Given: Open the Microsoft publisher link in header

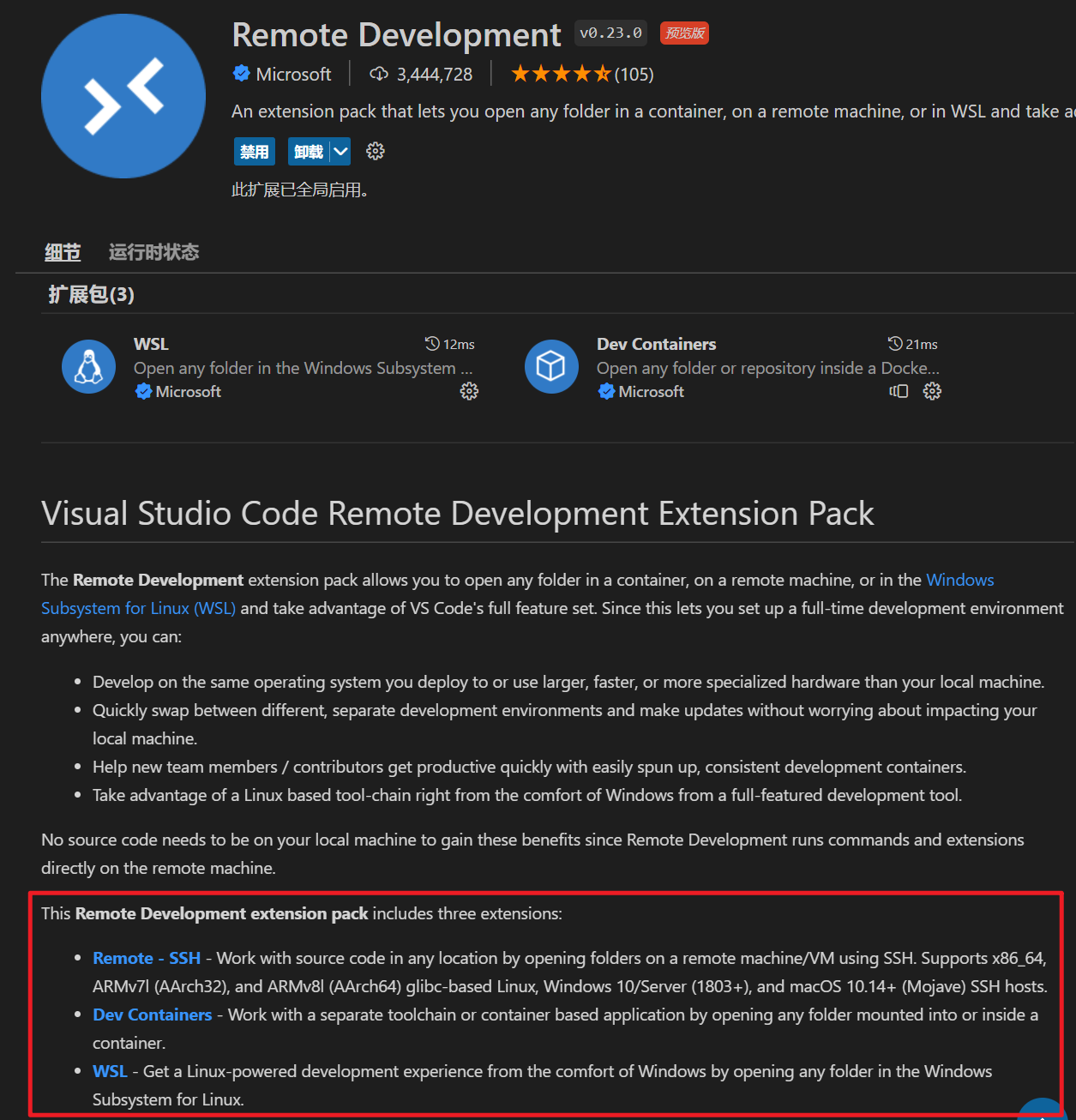Looking at the screenshot, I should (x=293, y=75).
